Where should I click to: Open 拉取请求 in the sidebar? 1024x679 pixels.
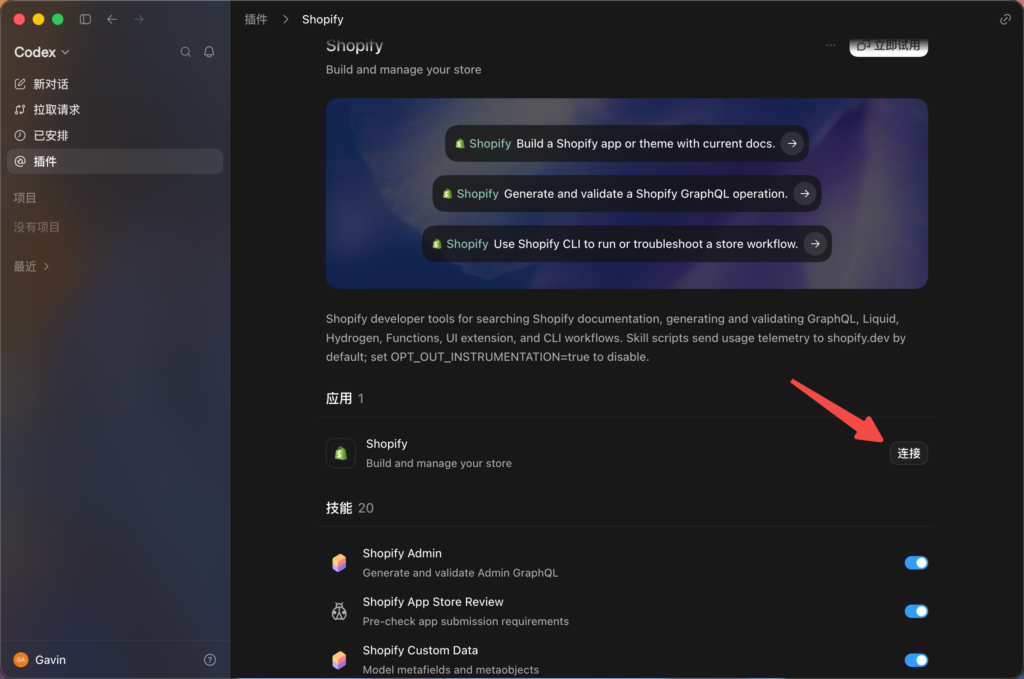[x=115, y=110]
